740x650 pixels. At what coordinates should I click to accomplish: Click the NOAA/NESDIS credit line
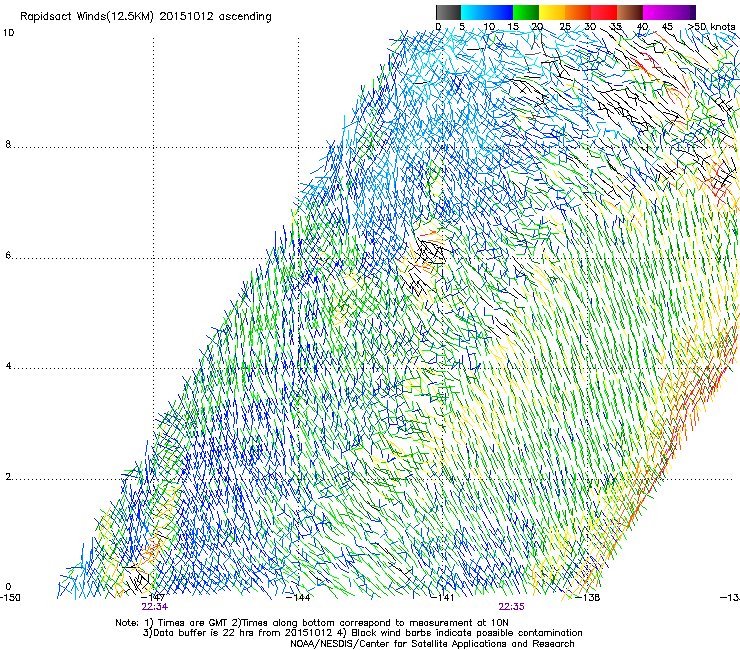[432, 644]
